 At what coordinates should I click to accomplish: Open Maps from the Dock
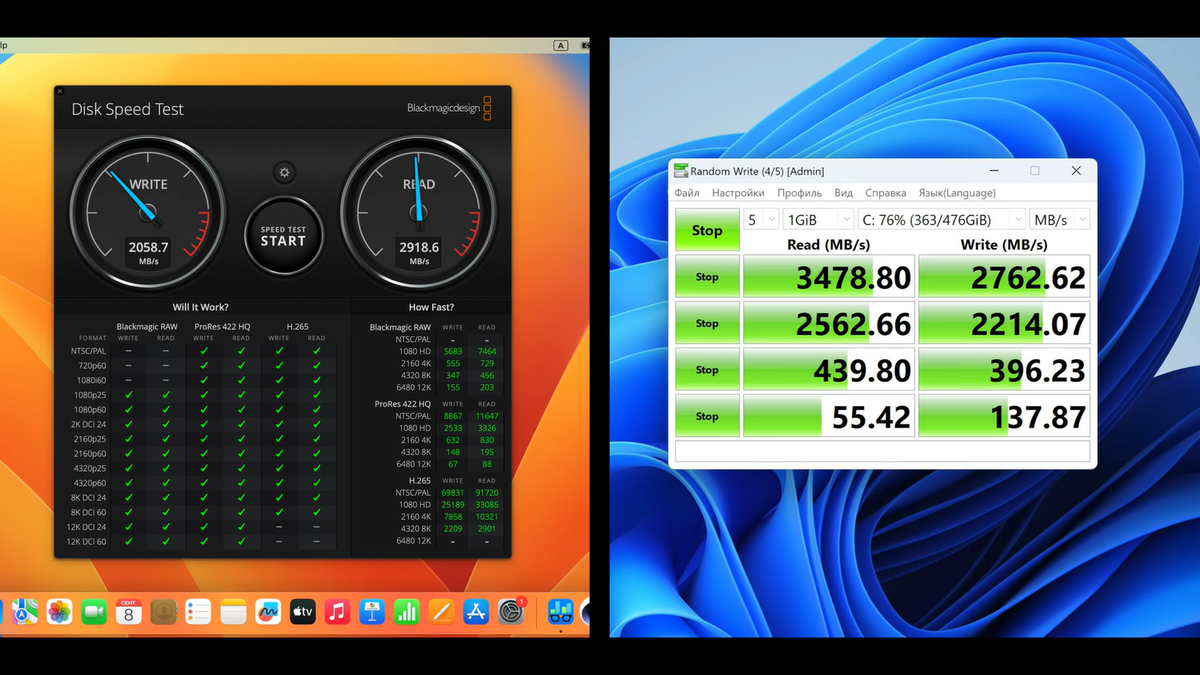pos(25,611)
